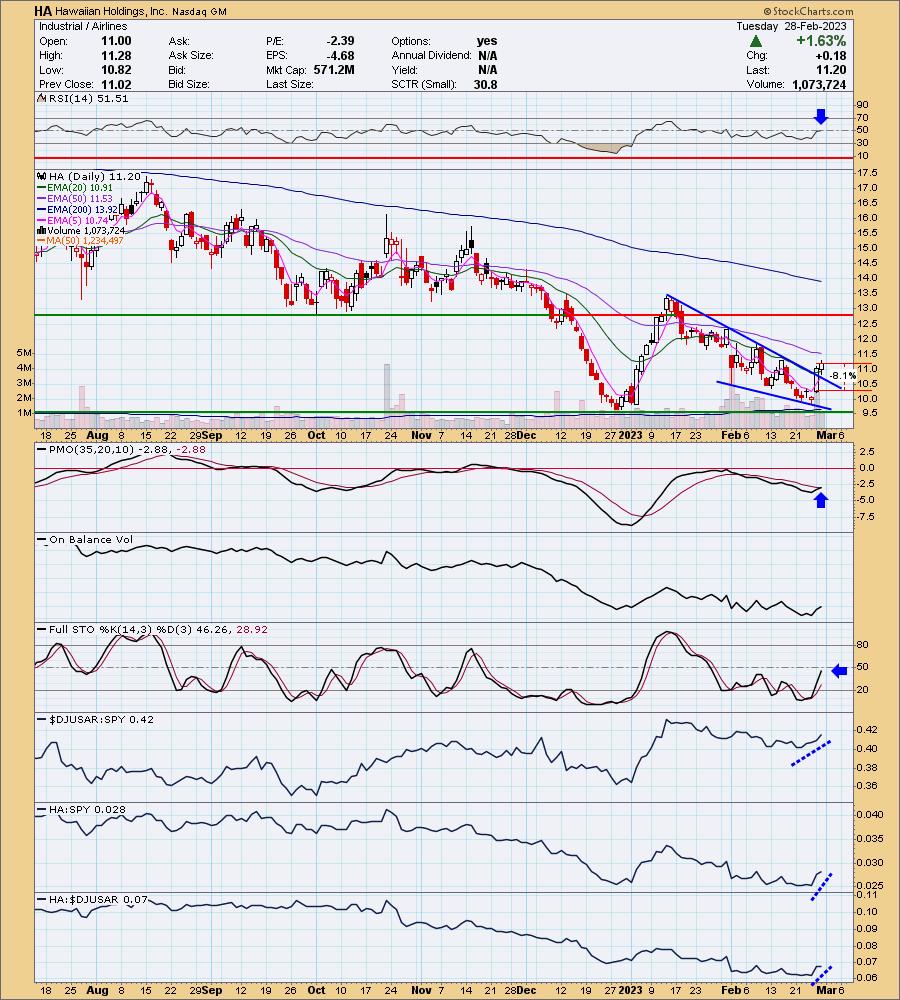Click the 17.5 price axis label

click(x=868, y=173)
